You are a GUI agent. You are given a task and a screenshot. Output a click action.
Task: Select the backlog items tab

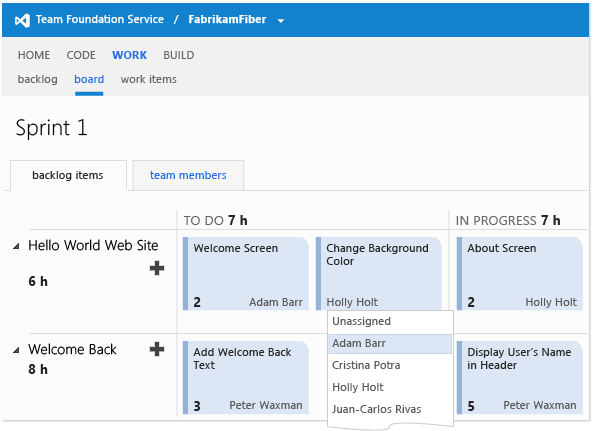[x=68, y=175]
